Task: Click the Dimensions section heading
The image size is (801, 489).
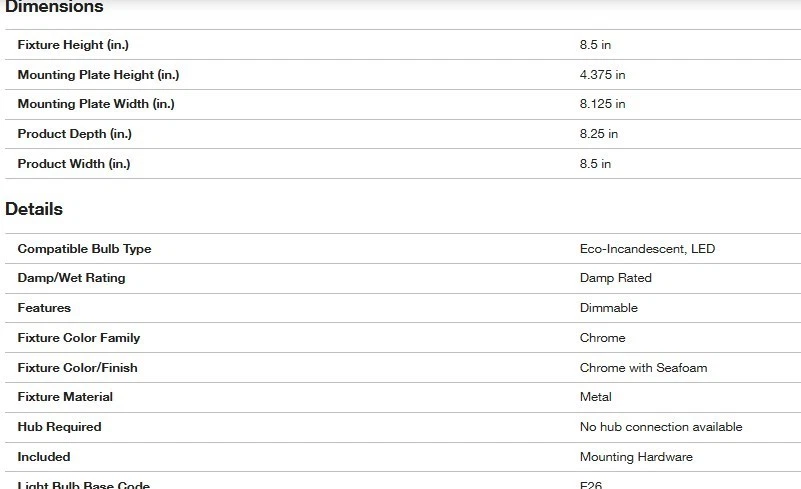Action: coord(54,8)
